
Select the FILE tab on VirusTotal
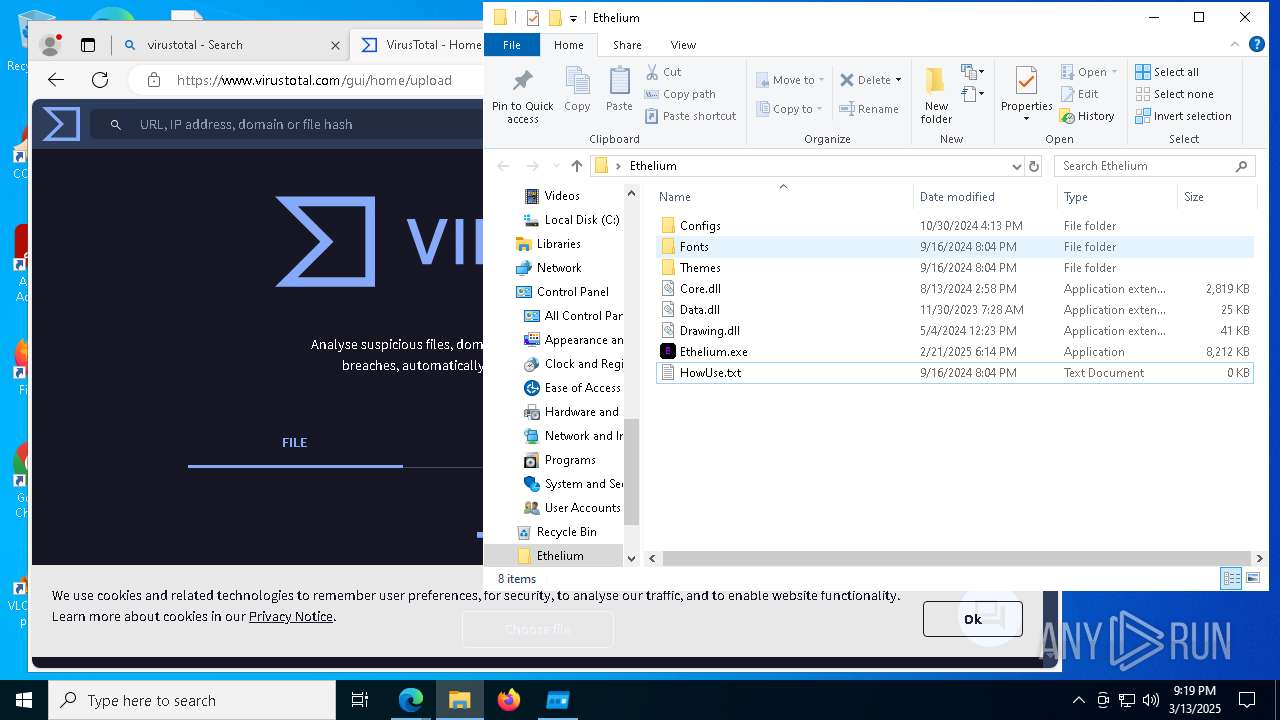[x=294, y=442]
